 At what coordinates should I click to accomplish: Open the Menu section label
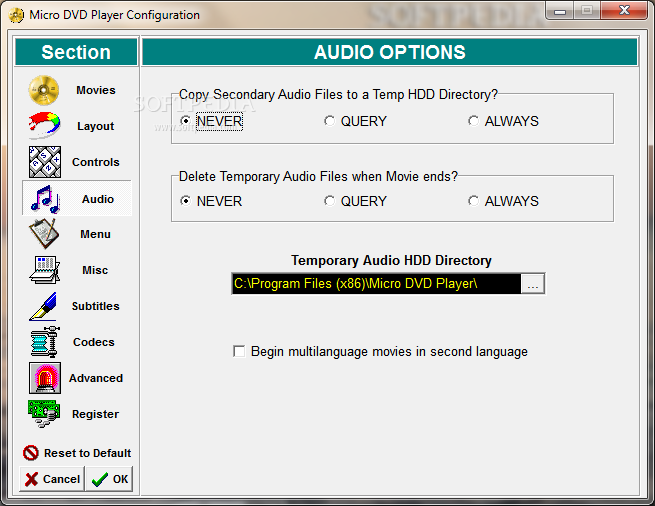(95, 234)
